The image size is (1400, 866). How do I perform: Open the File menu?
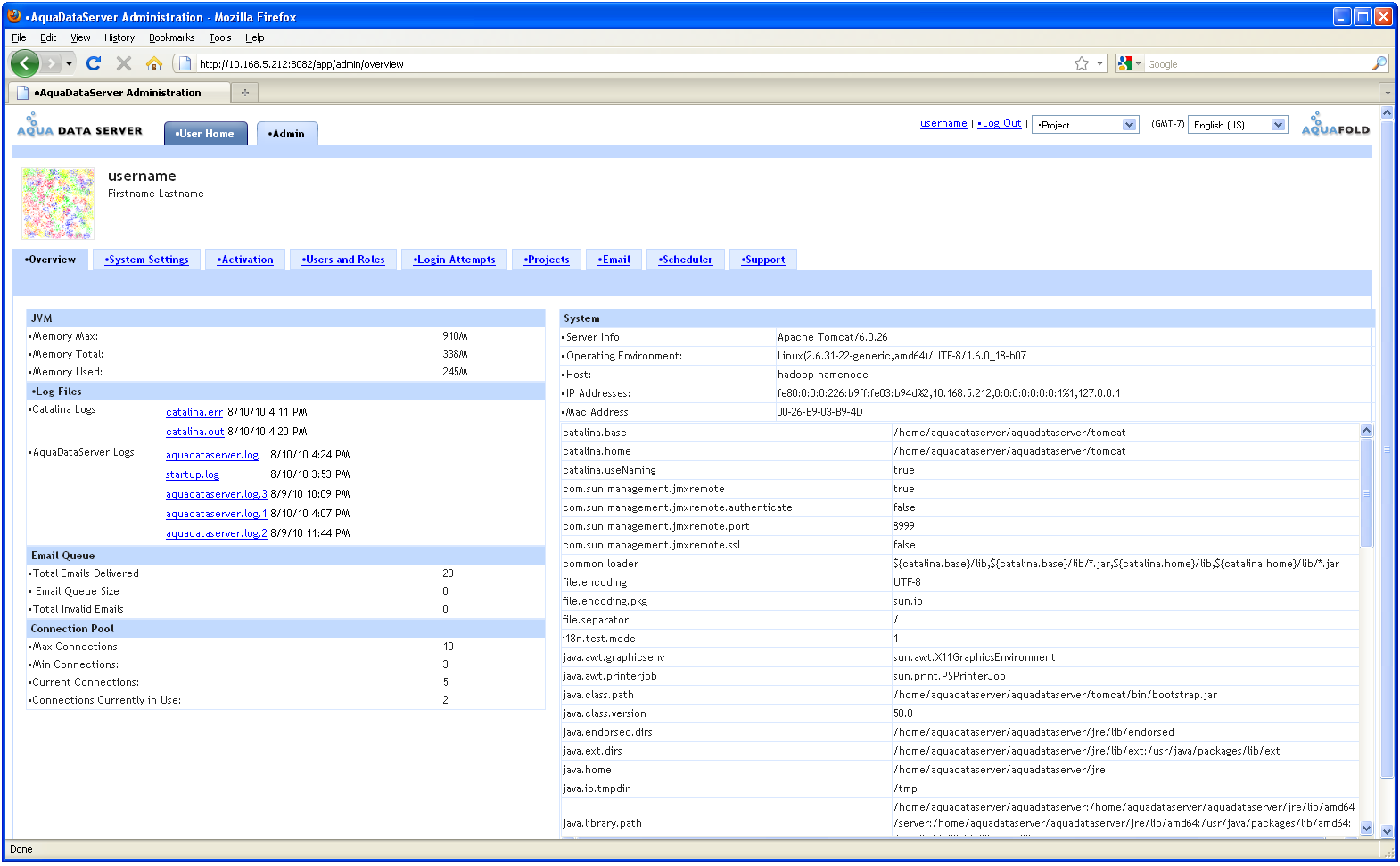19,37
